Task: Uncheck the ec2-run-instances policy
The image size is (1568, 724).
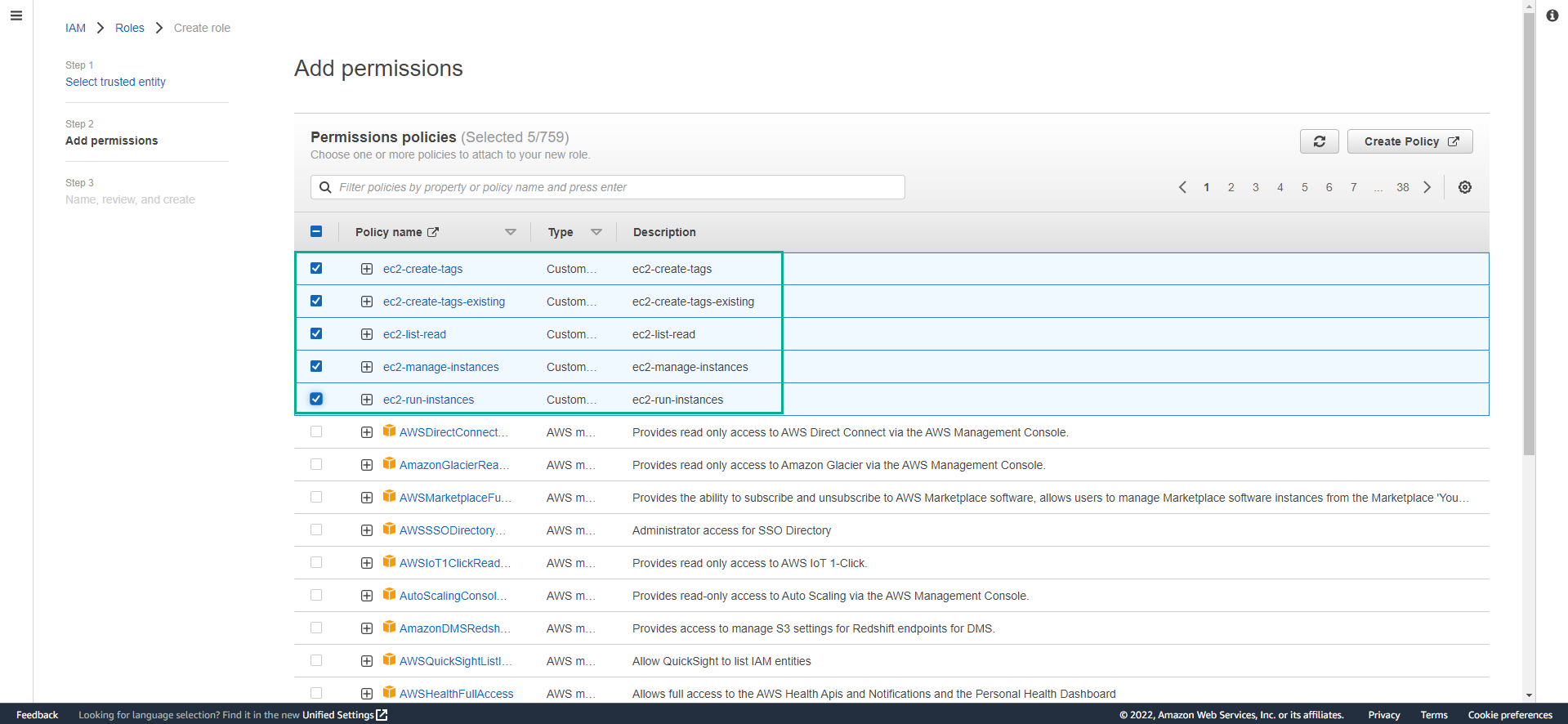Action: [316, 399]
